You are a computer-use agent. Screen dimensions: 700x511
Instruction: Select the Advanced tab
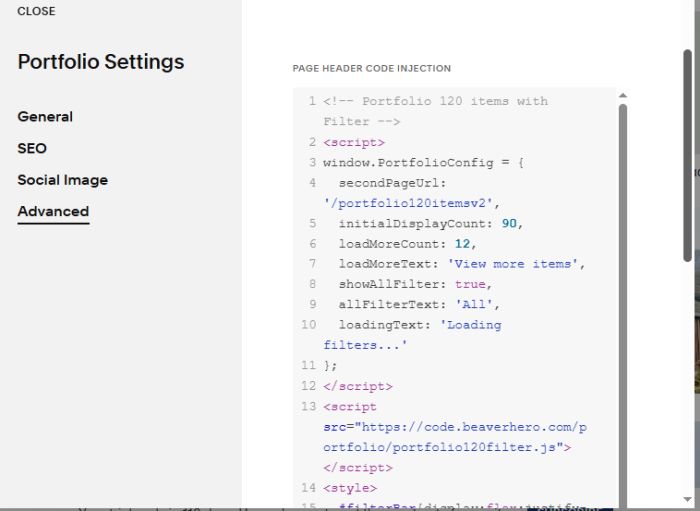53,211
